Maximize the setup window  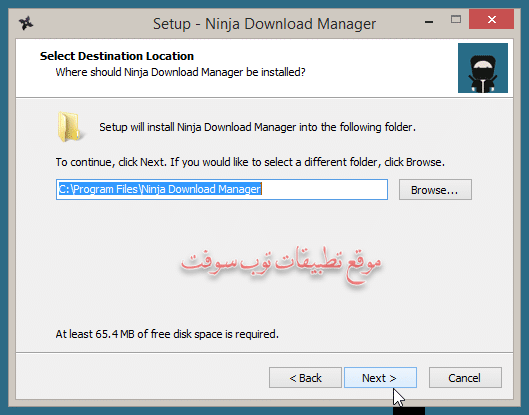[456, 20]
